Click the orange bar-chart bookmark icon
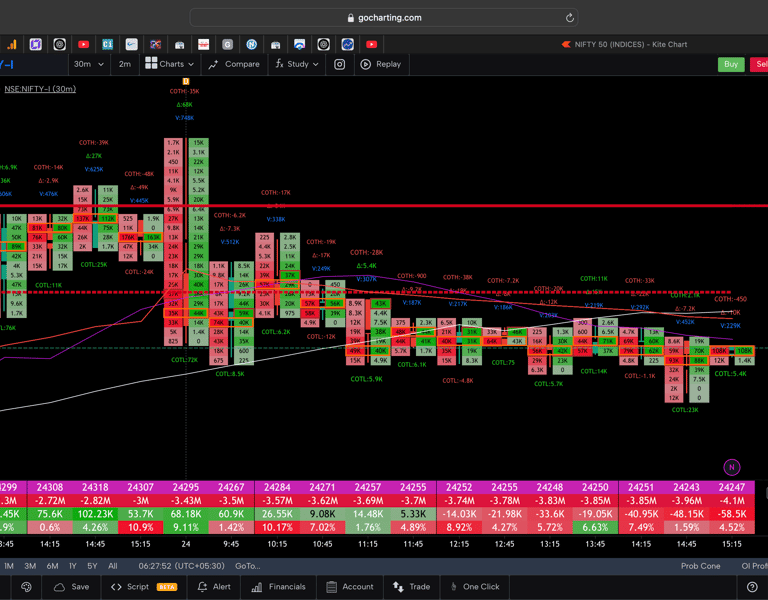The width and height of the screenshot is (768, 600). coord(12,45)
